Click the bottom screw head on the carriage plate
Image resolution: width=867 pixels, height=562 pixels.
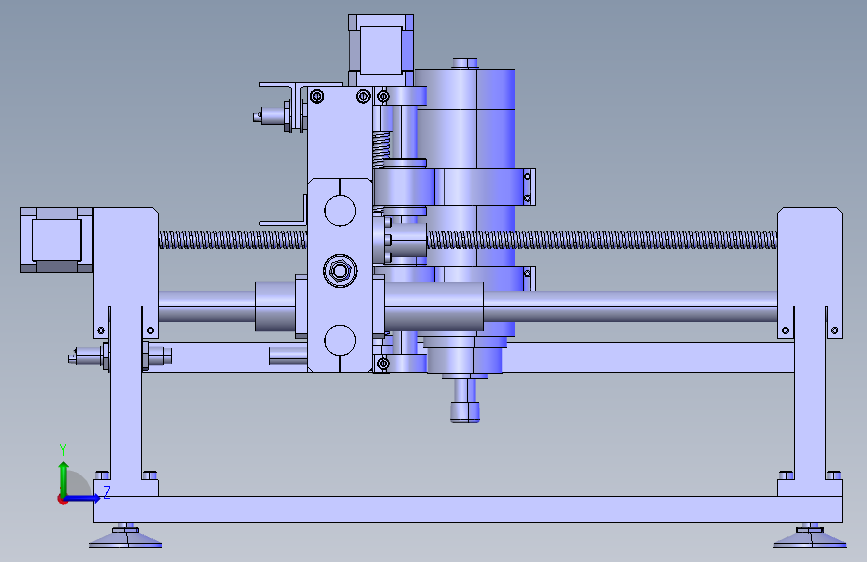(383, 363)
